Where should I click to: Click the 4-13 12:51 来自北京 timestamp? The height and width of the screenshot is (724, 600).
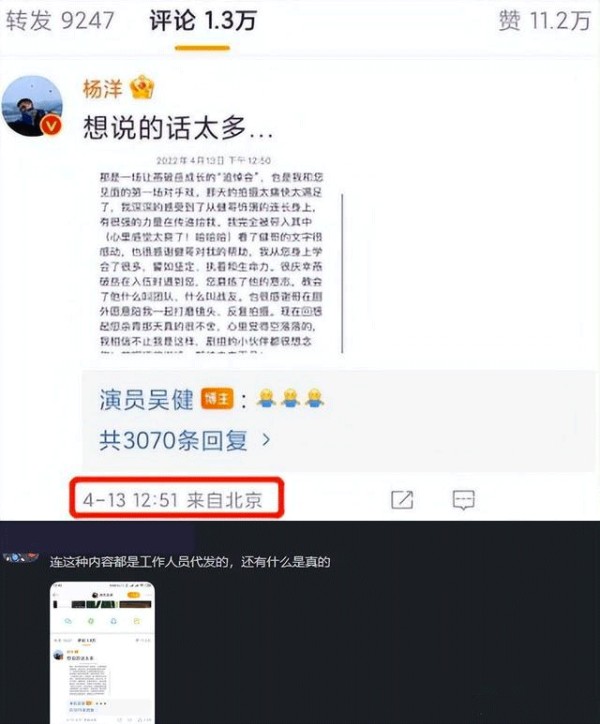pyautogui.click(x=173, y=500)
